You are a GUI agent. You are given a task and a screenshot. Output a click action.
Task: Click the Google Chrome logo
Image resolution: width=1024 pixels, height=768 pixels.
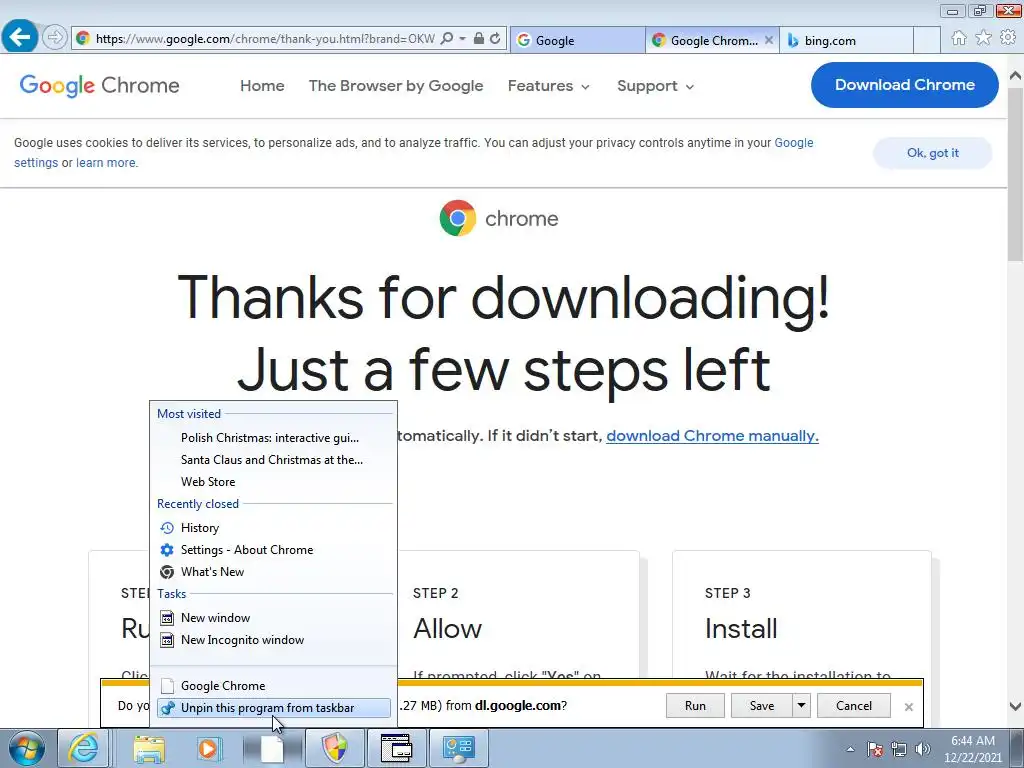point(99,86)
